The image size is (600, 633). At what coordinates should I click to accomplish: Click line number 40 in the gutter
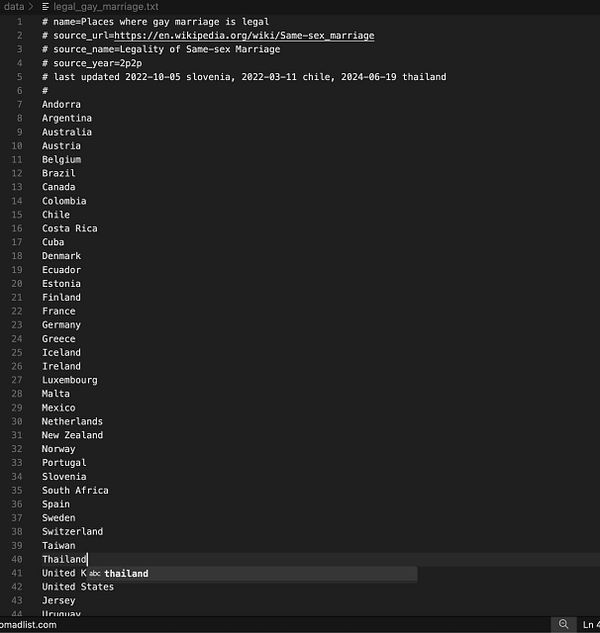coord(17,560)
